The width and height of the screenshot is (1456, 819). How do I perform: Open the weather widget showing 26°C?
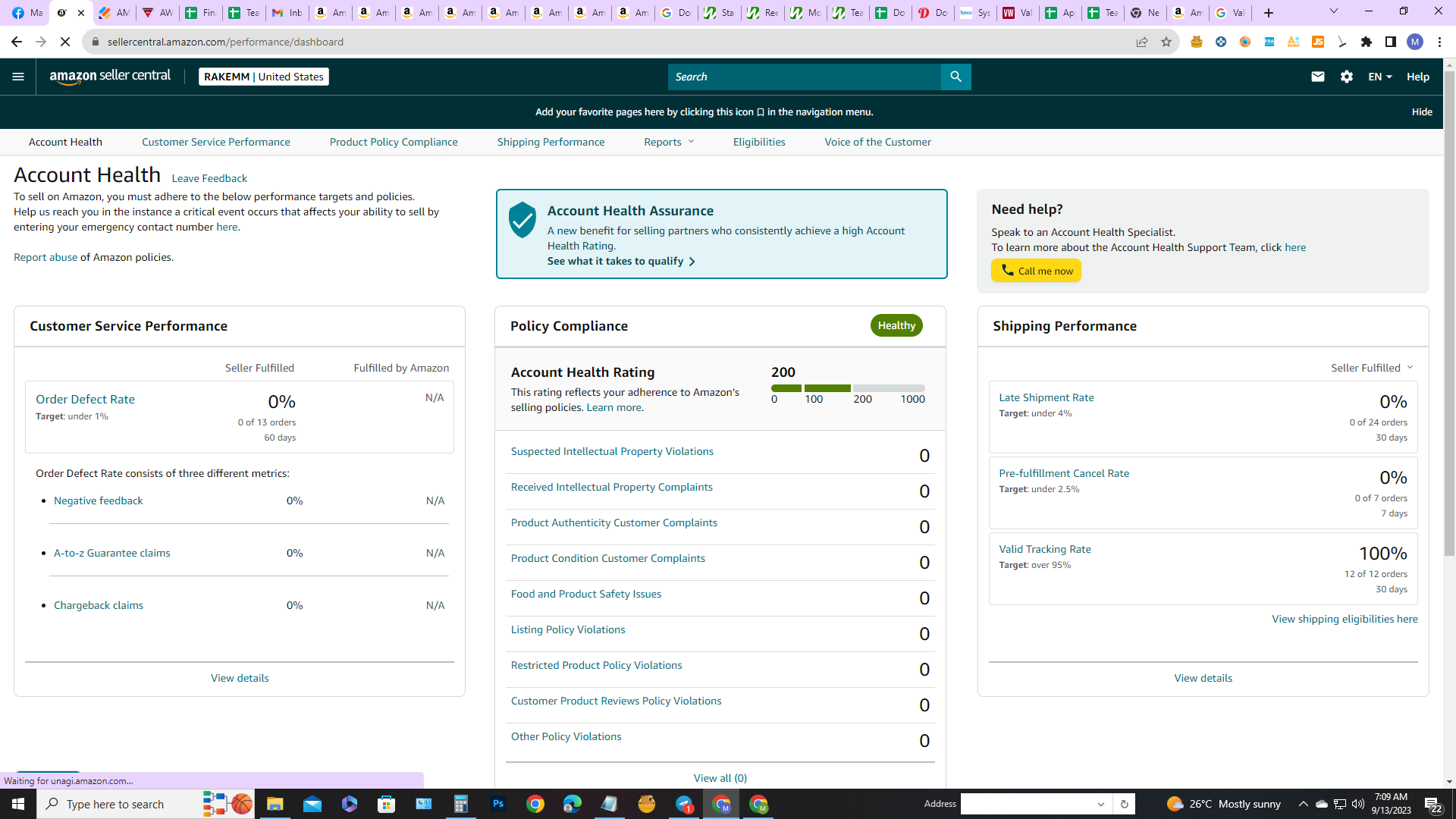1224,804
